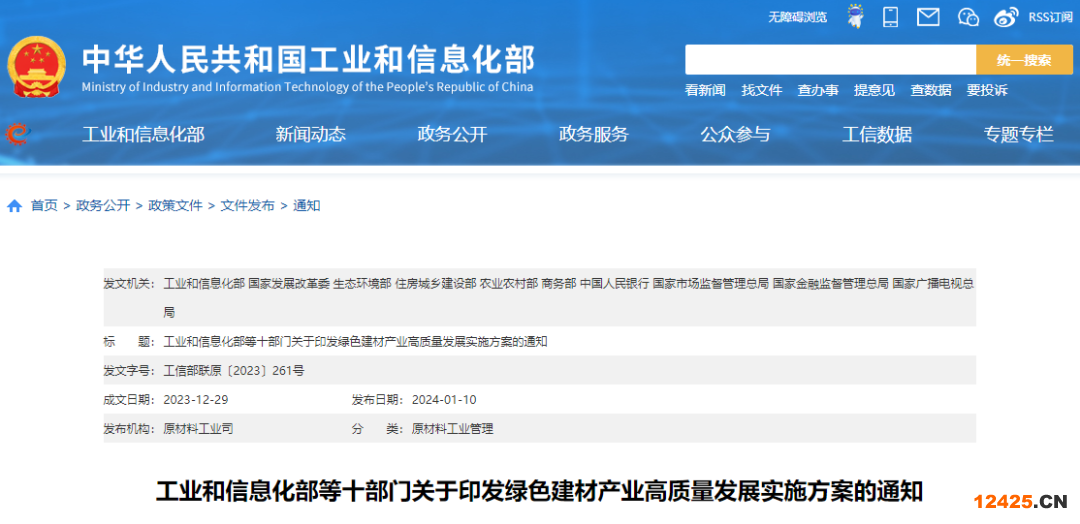1080x524 pixels.
Task: Select the 新闻动态 navigation tab
Action: coord(311,134)
